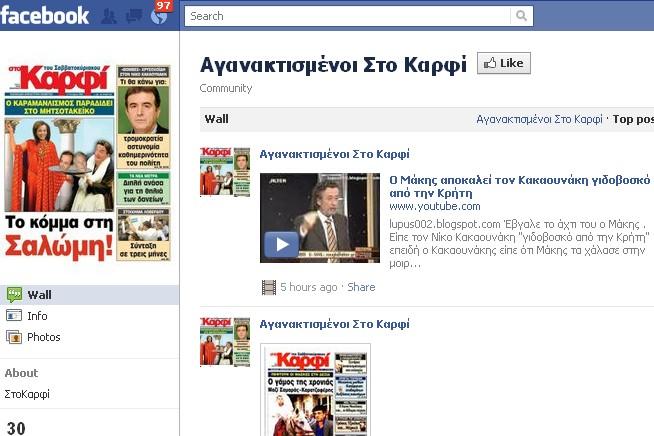
Task: Click the ΣτοΚαρφί about text
Action: 27,394
